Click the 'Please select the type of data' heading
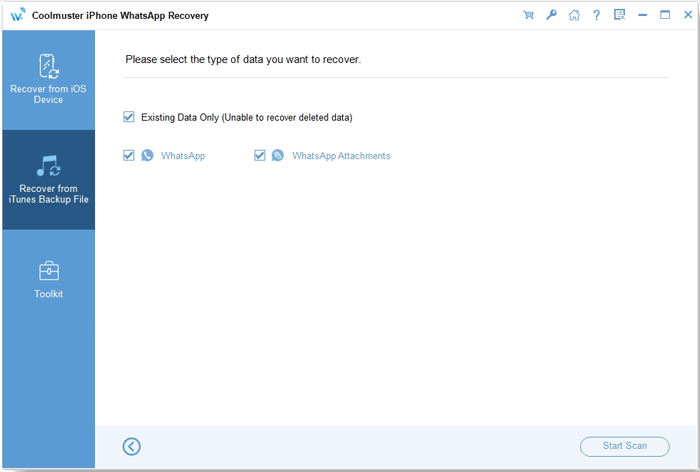700x472 pixels. coord(243,59)
